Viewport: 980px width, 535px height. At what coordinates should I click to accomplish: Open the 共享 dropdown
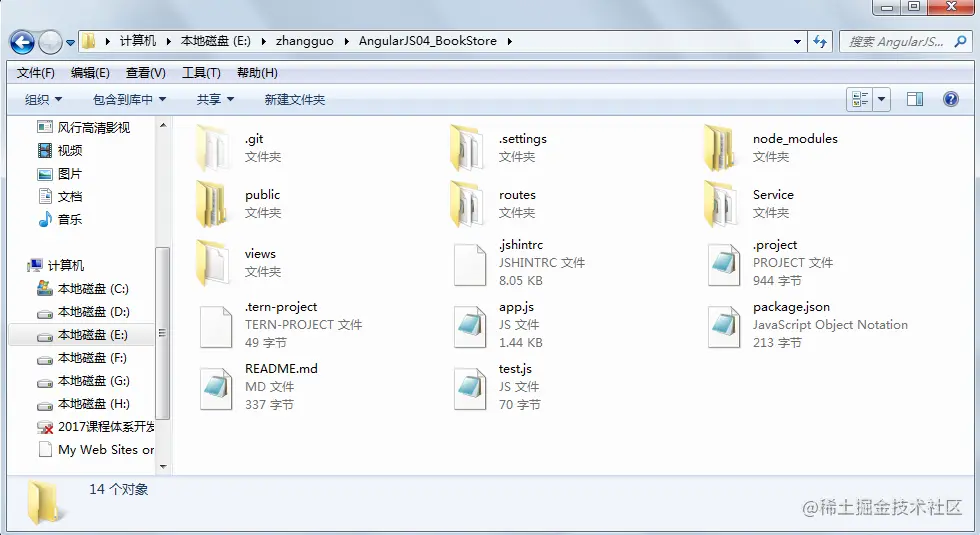(215, 99)
